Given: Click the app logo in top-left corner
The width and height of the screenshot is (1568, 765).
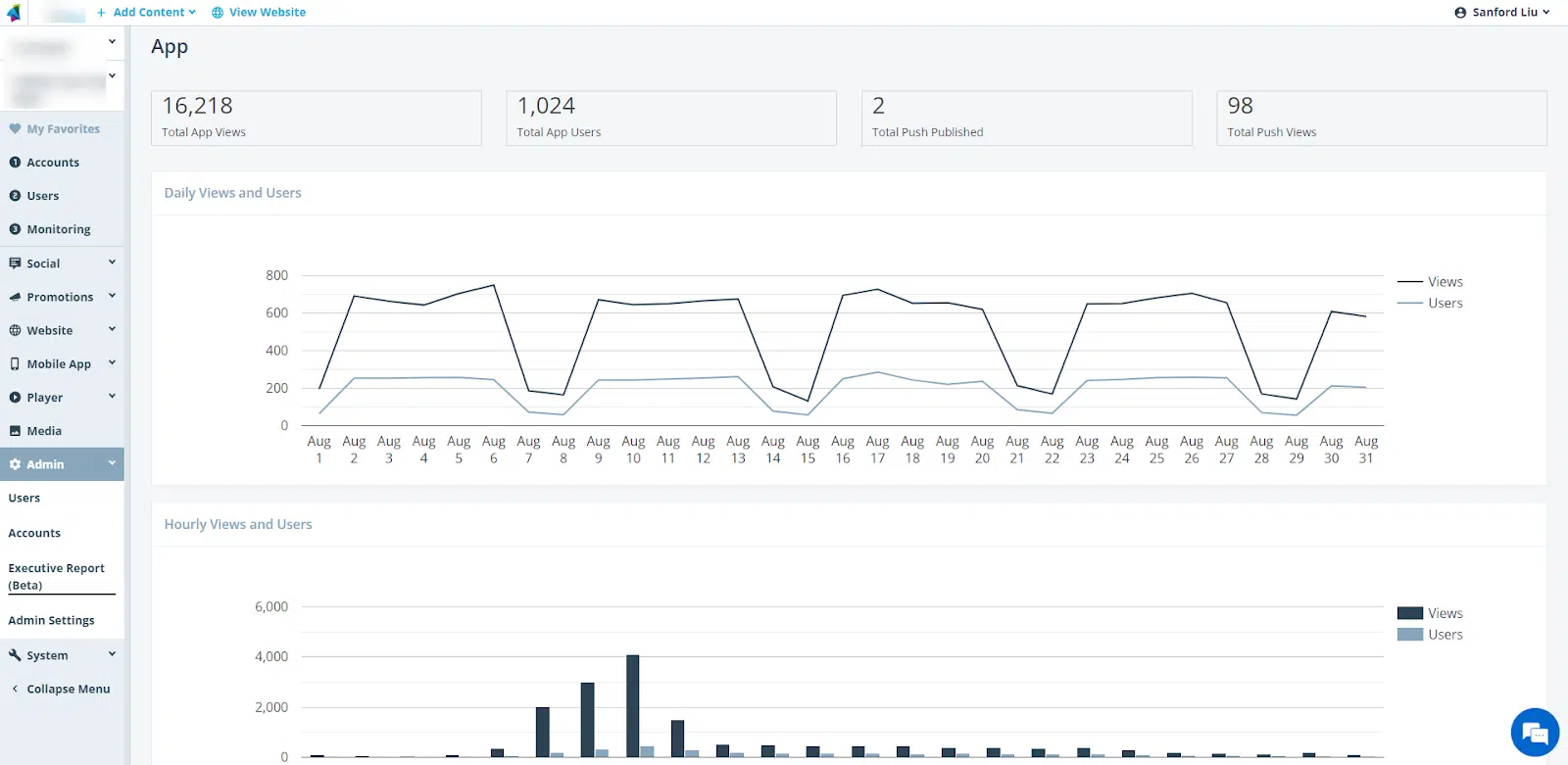Looking at the screenshot, I should [14, 13].
